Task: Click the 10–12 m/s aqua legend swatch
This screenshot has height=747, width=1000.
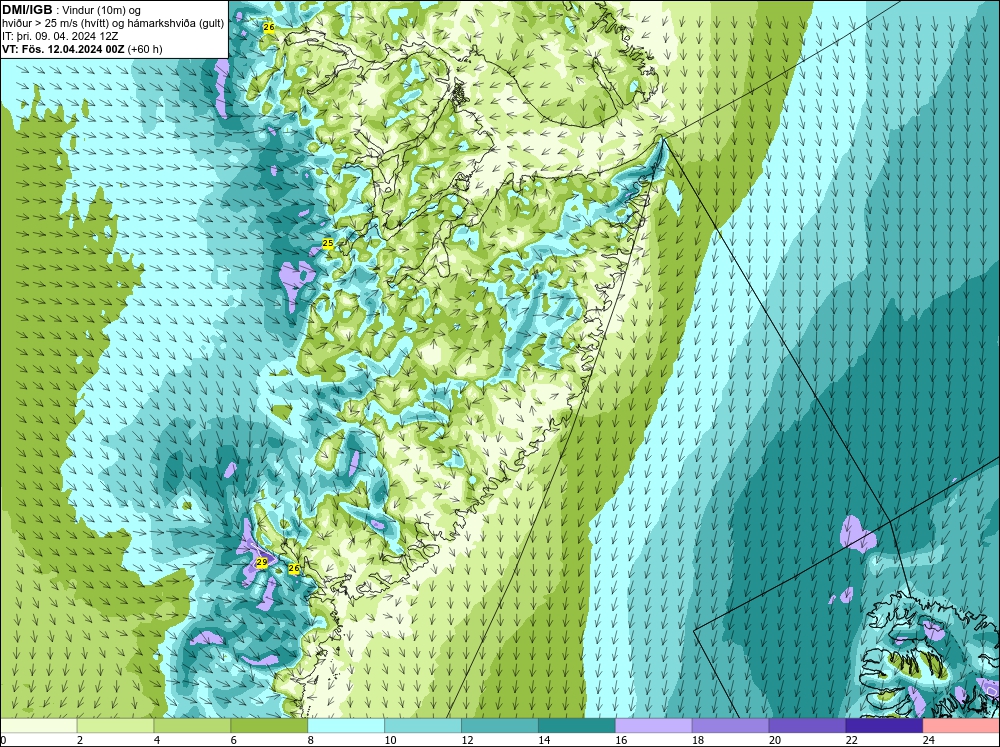Action: (x=423, y=726)
